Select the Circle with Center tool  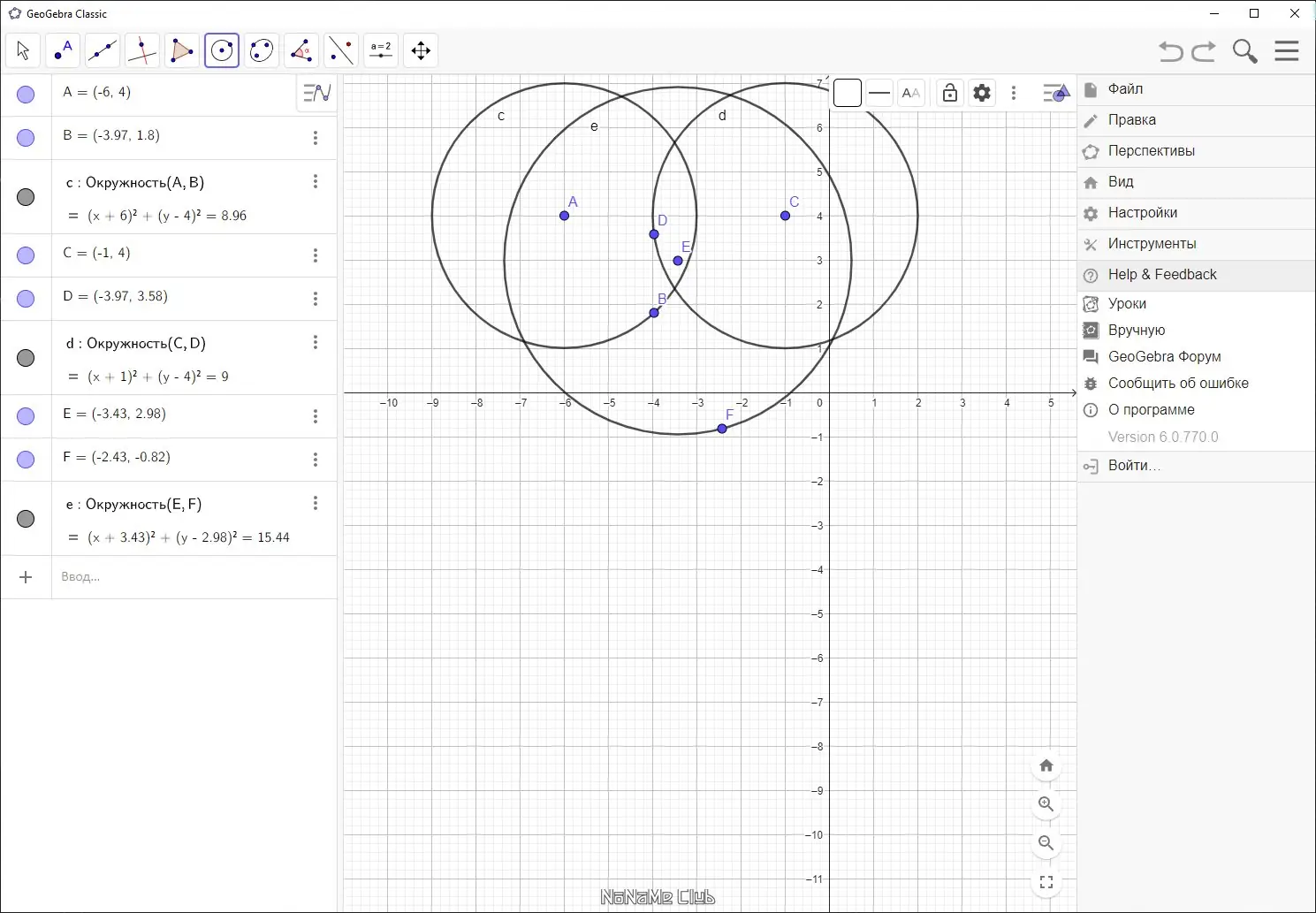(222, 50)
